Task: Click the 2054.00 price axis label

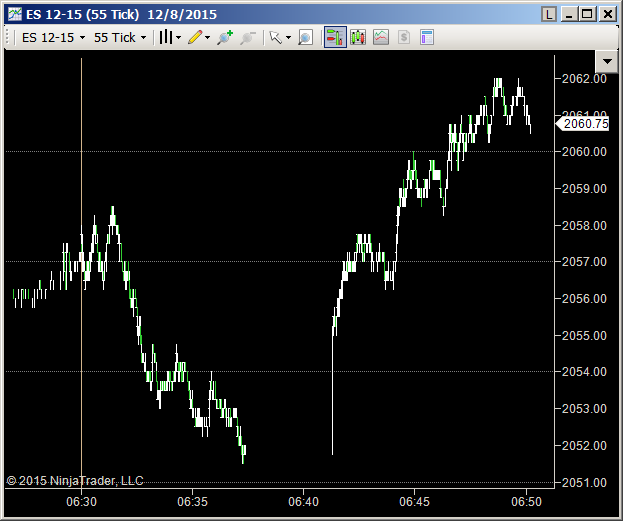Action: [x=584, y=372]
